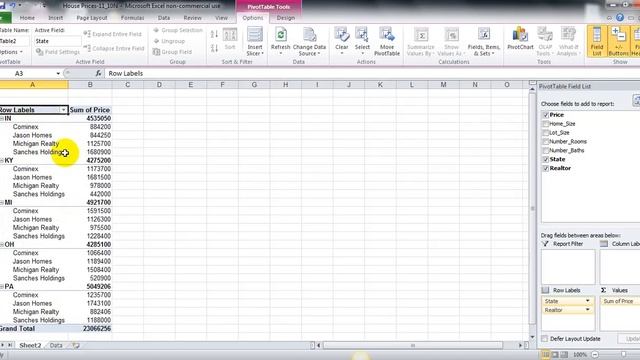This screenshot has width=640, height=360.
Task: Select the Michigan Realty row under IN
Action: (x=36, y=144)
